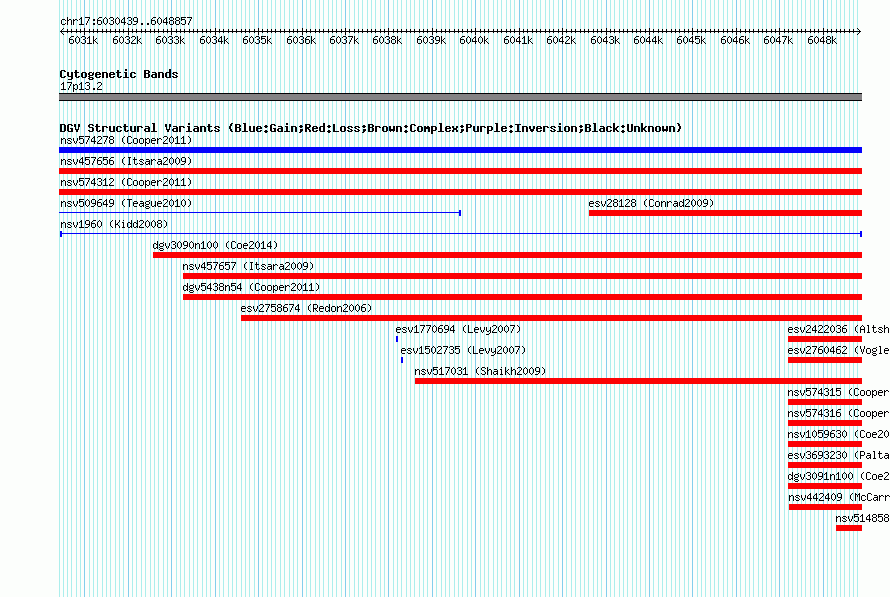Click the 6039k ruler position
This screenshot has width=890, height=597.
pos(431,40)
